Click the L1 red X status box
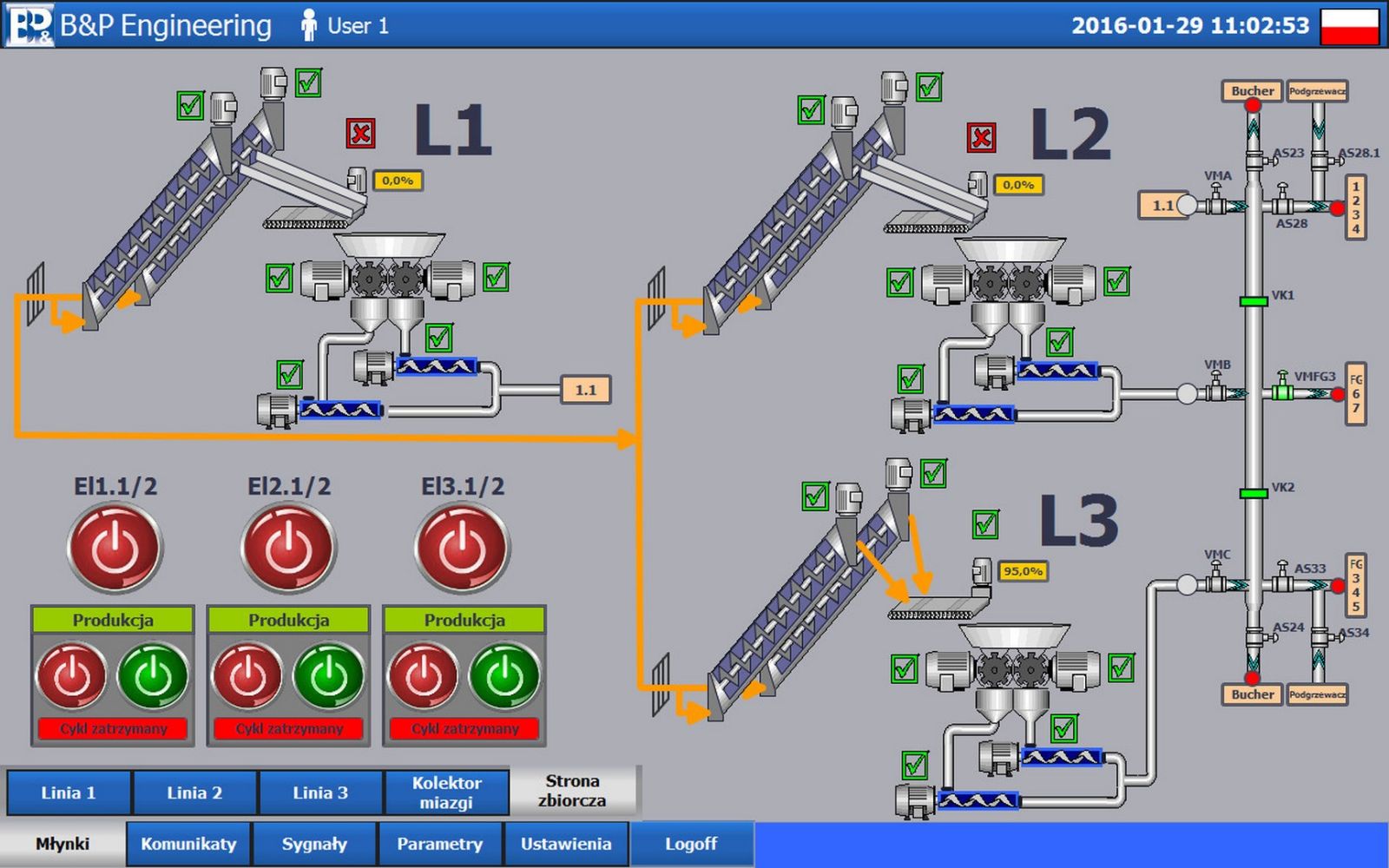The image size is (1389, 868). pos(360,134)
